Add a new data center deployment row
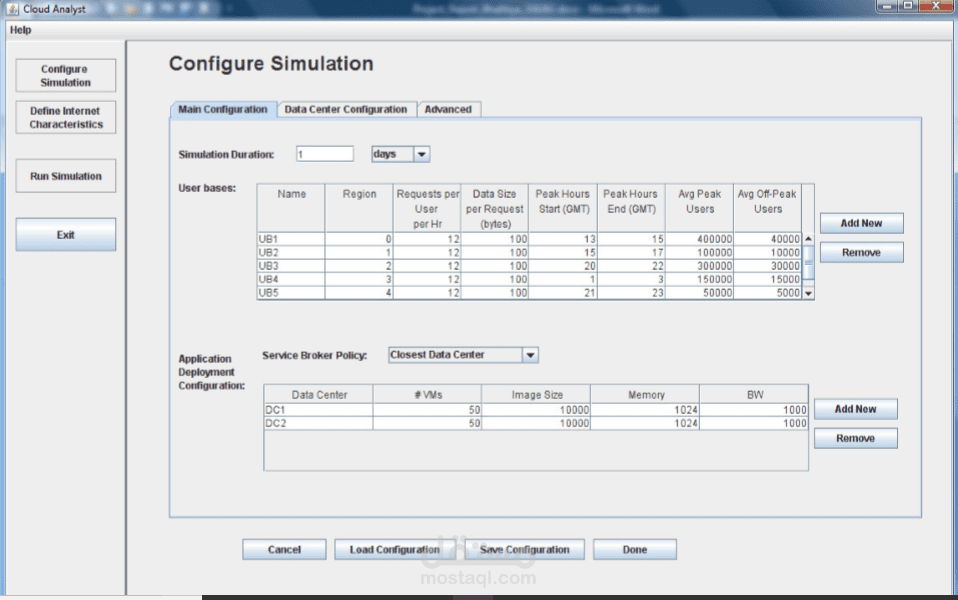The width and height of the screenshot is (958, 600). [855, 409]
